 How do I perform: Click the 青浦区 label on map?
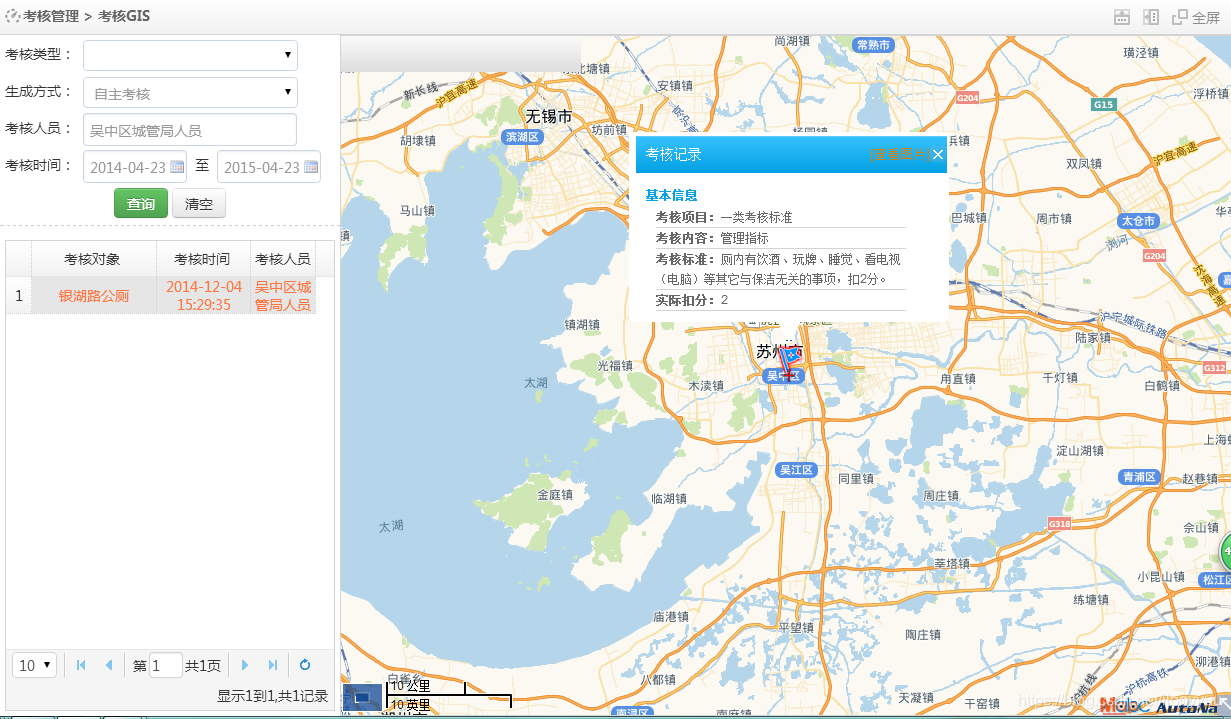(1139, 477)
